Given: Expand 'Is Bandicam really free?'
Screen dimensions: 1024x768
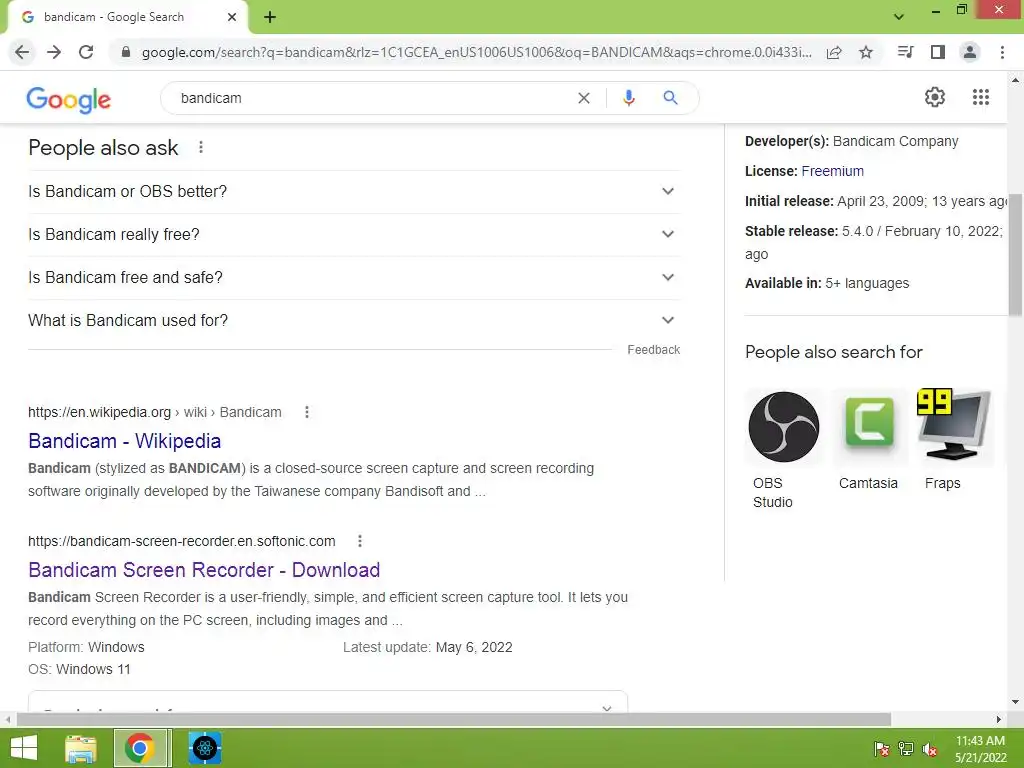Looking at the screenshot, I should [x=354, y=234].
